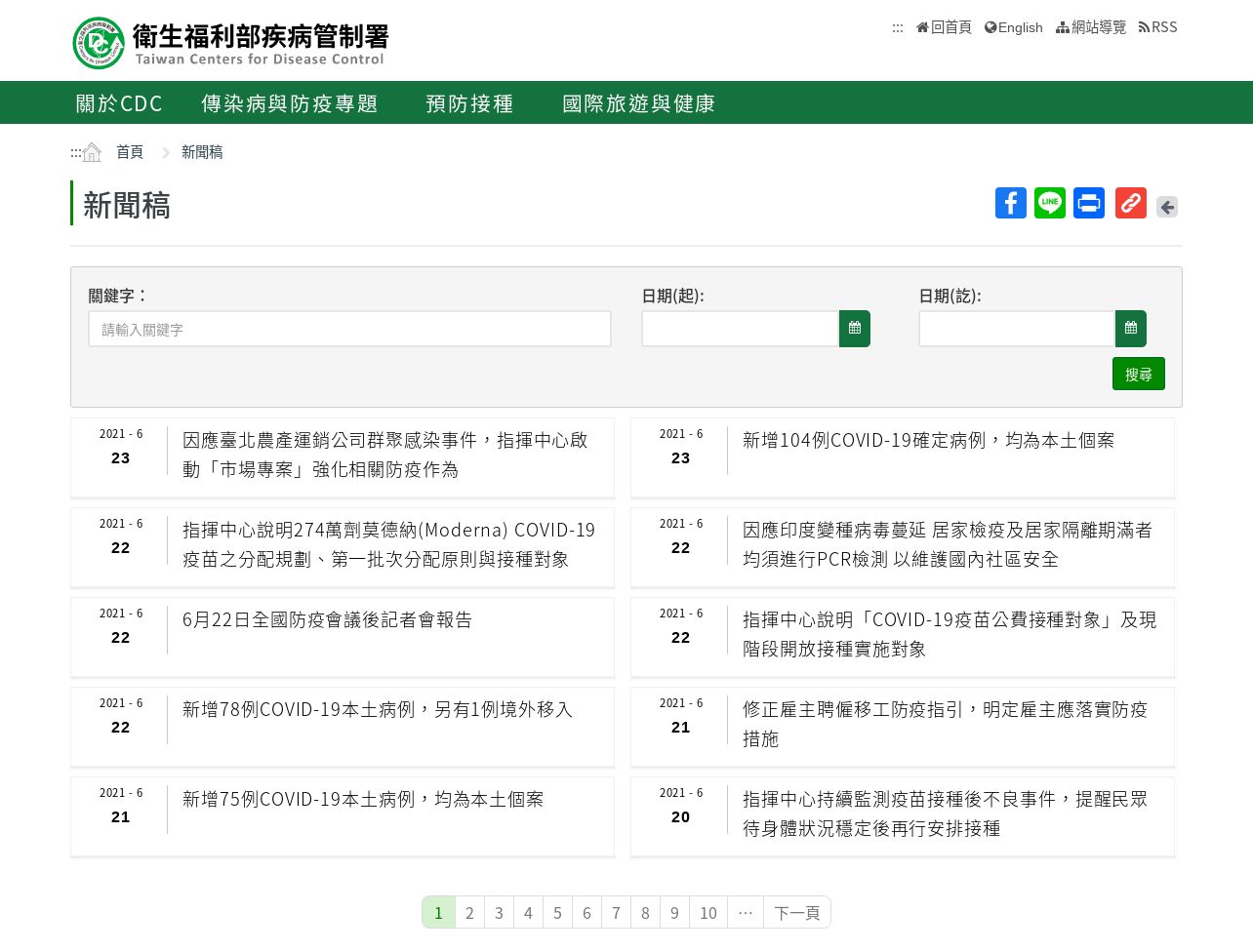Open the RSS feed link
Viewport: 1253px width, 952px height.
1158,27
